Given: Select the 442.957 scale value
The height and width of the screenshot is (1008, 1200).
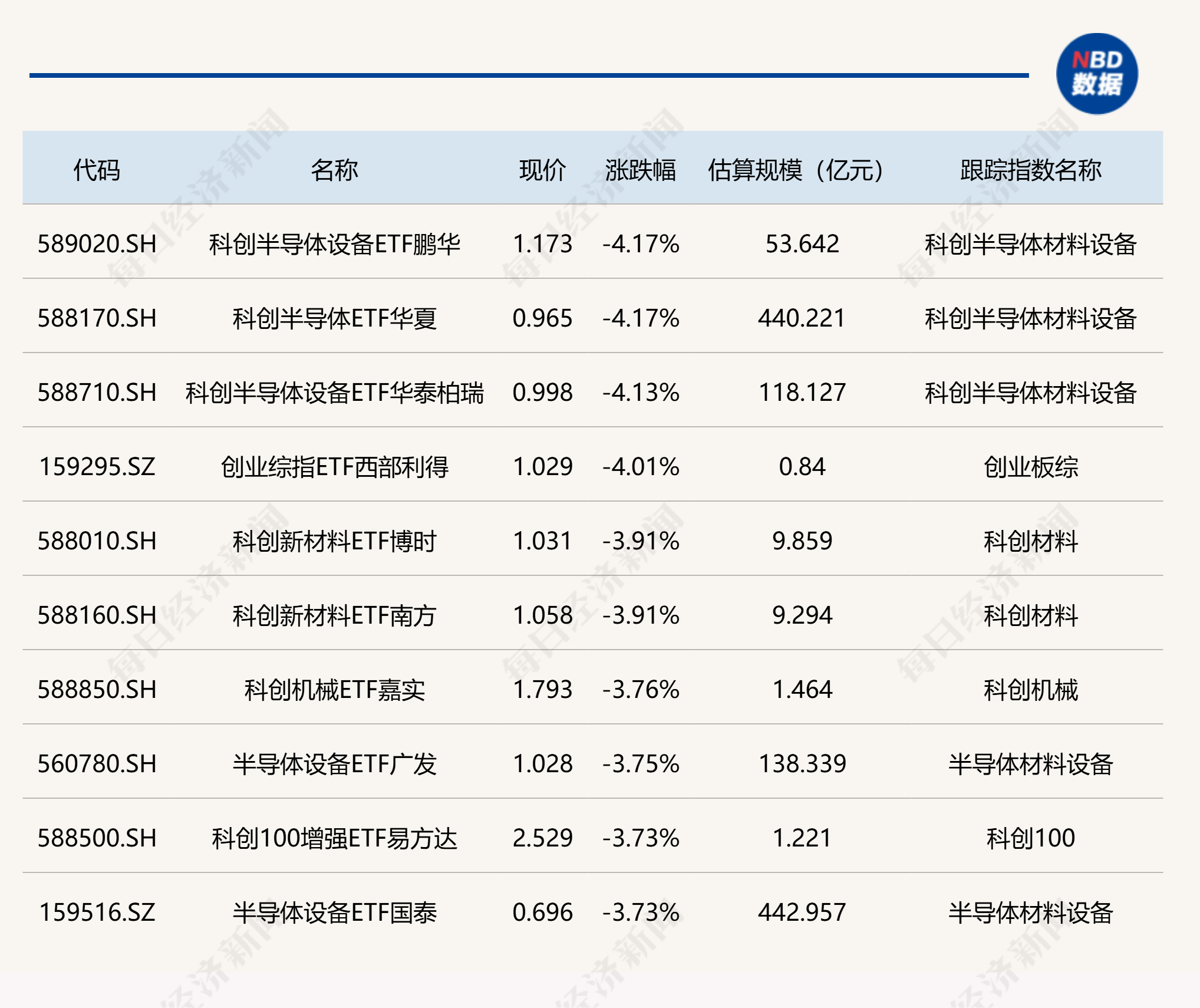Looking at the screenshot, I should coord(802,913).
